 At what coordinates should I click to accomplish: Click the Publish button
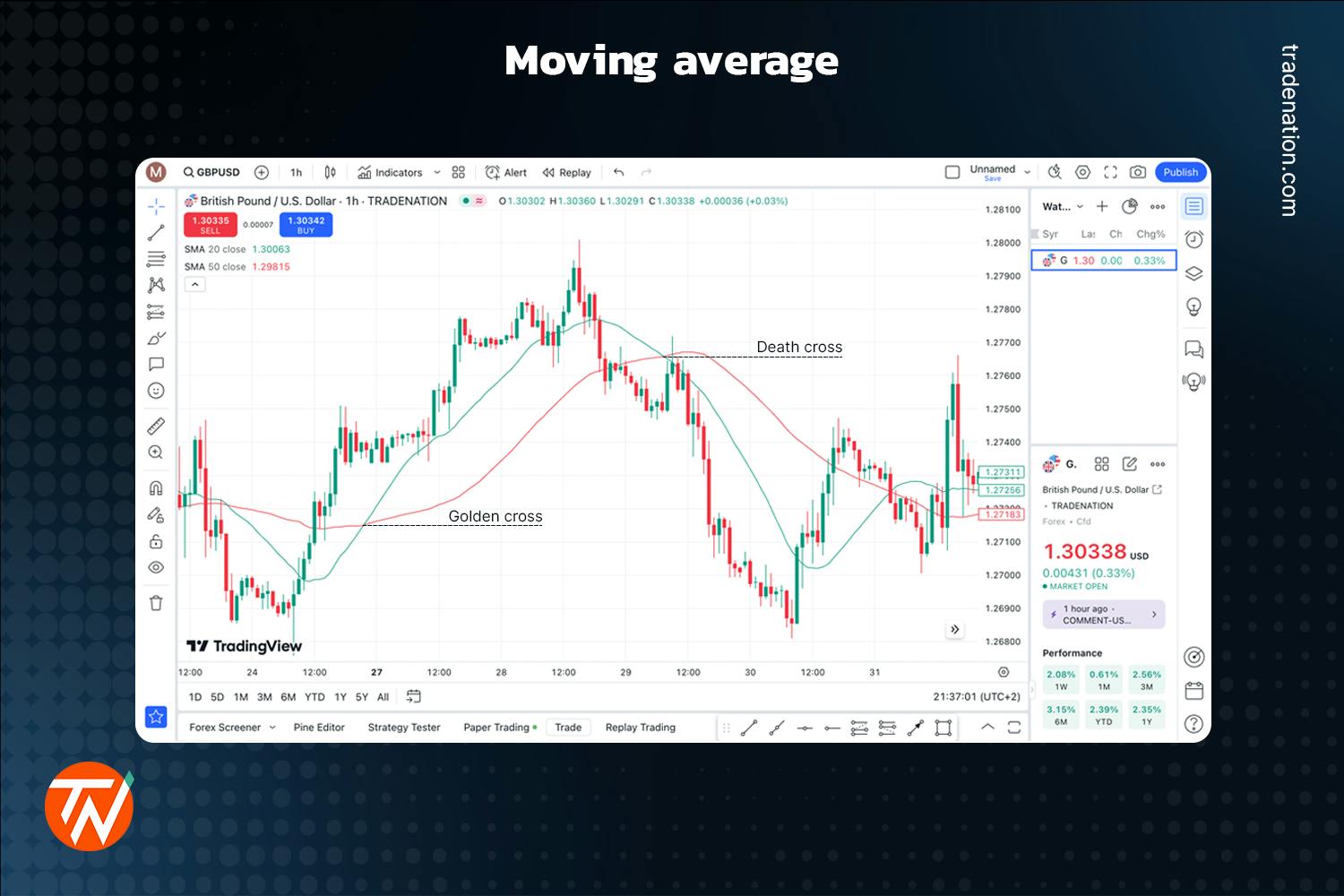click(x=1180, y=172)
